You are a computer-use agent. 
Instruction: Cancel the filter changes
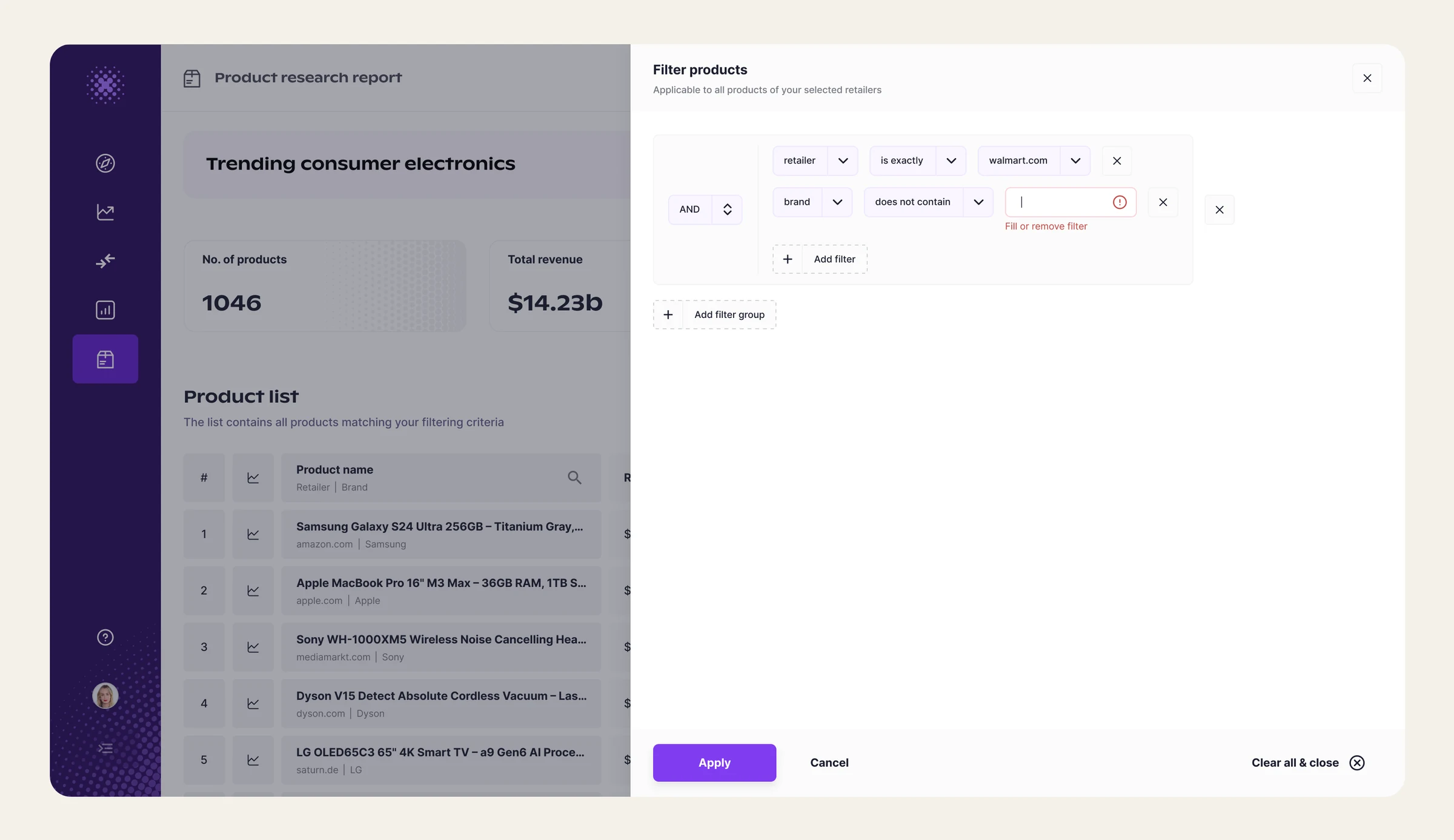[829, 762]
